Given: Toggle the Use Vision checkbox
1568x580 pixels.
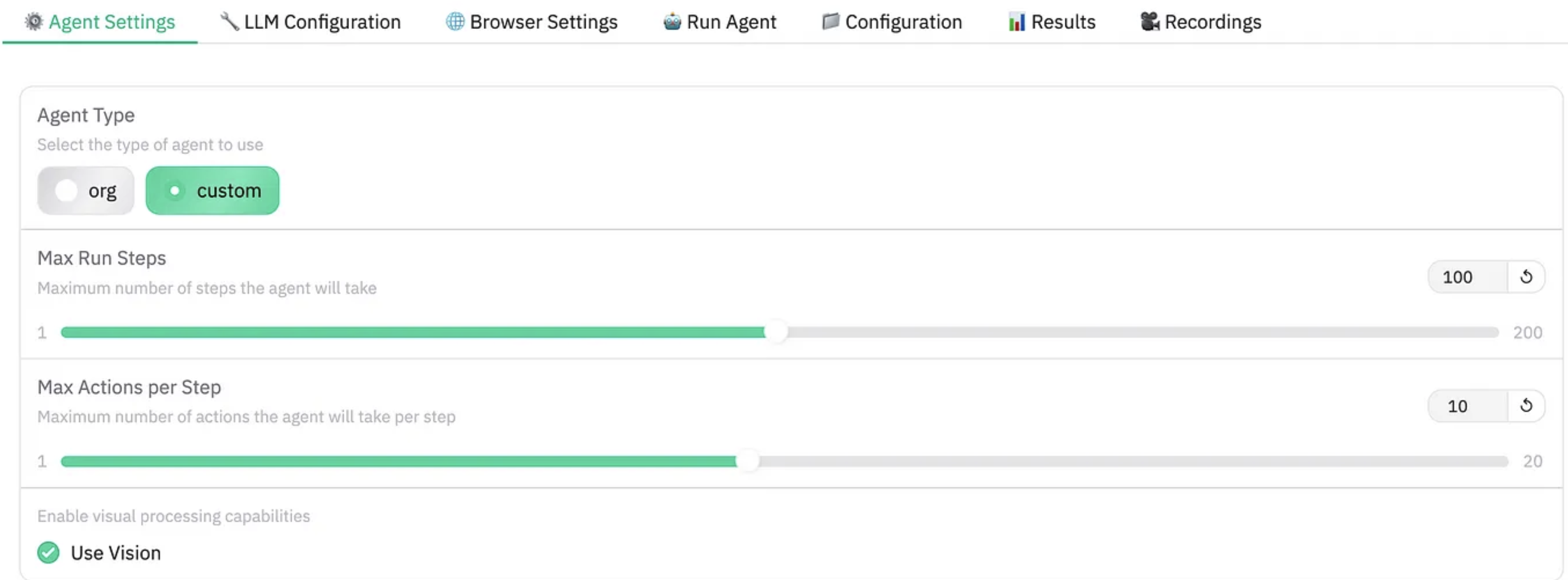Looking at the screenshot, I should (49, 552).
